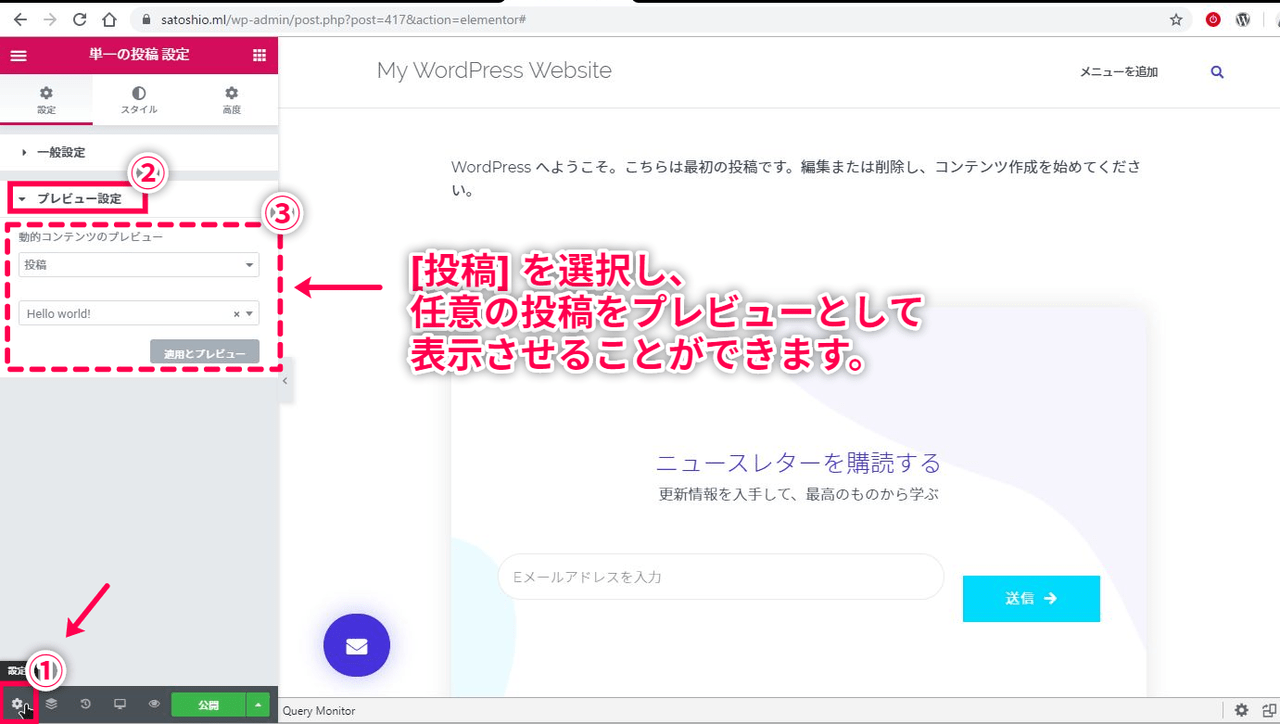Screen dimensions: 1280x724
Task: Open the Elementor hamburger menu
Action: (18, 55)
